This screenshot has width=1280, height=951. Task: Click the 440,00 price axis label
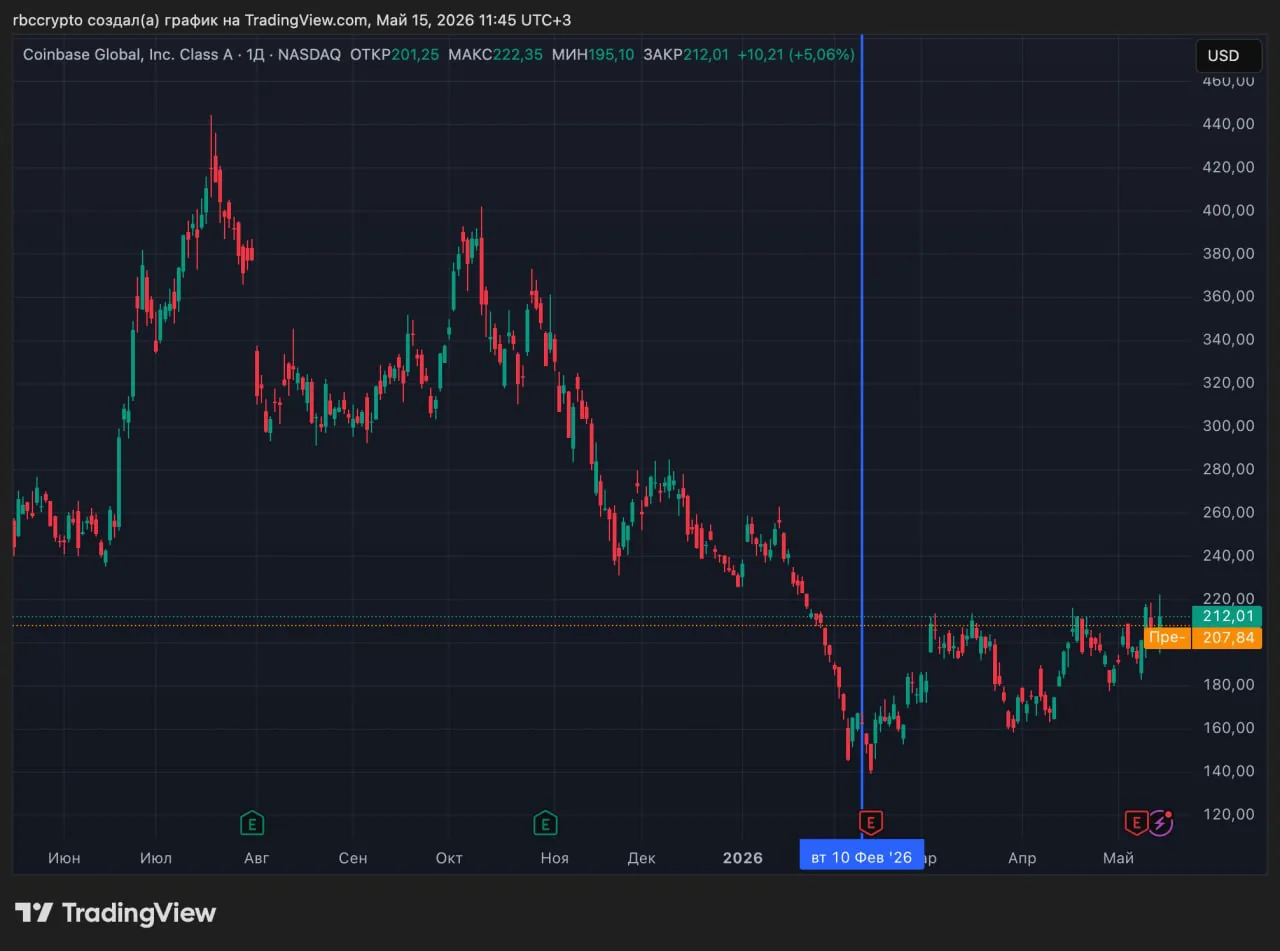(x=1228, y=124)
